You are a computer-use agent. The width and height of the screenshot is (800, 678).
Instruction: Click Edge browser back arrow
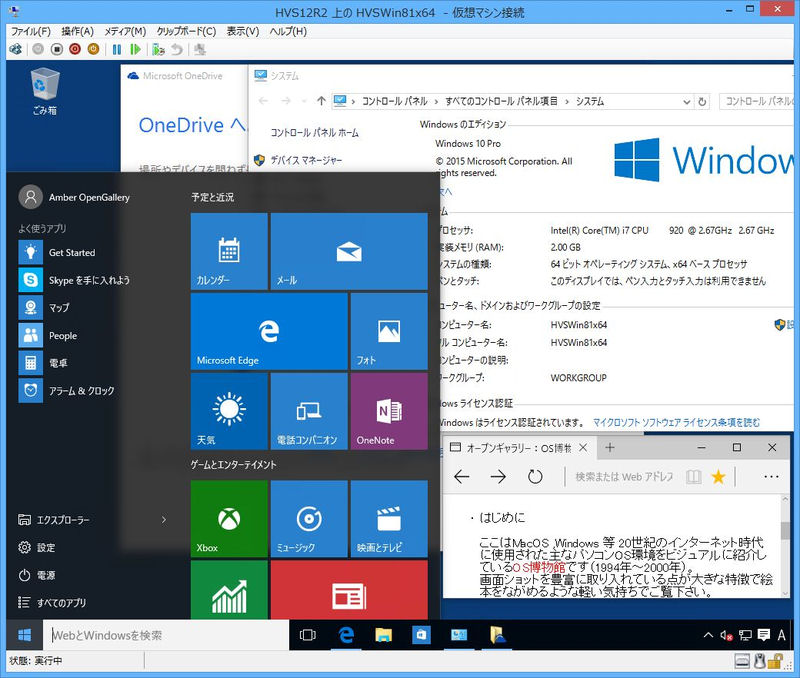click(x=462, y=477)
